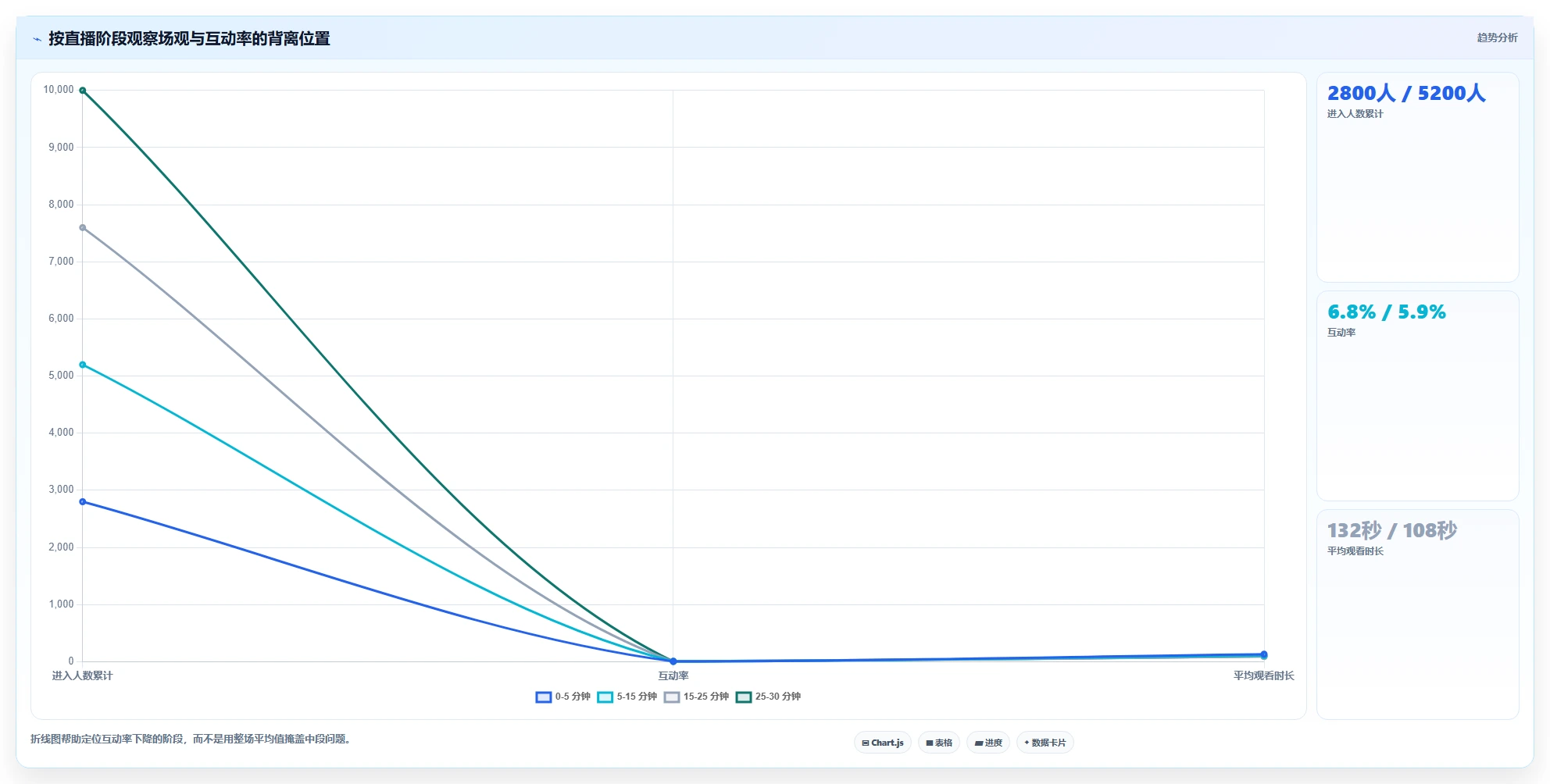Click the 进入人数累计 x-axis label

pyautogui.click(x=83, y=676)
